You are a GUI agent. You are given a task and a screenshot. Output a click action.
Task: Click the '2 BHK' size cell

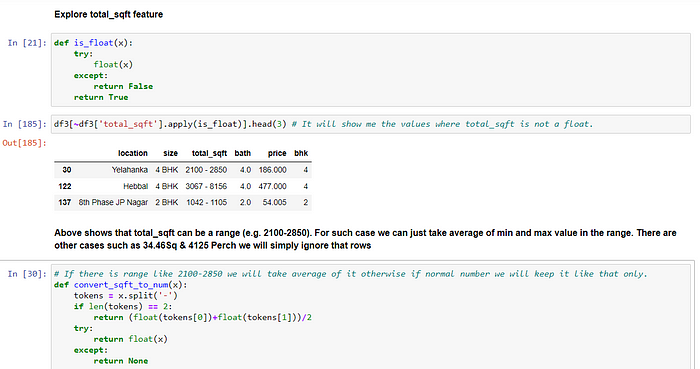point(167,202)
